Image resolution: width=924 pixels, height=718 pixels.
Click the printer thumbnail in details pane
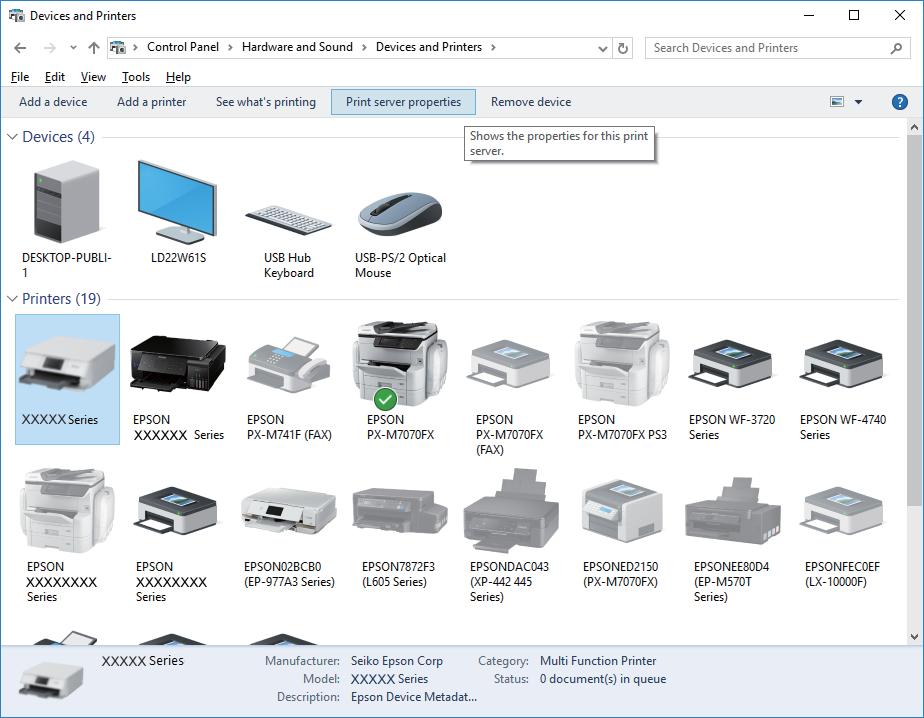51,679
